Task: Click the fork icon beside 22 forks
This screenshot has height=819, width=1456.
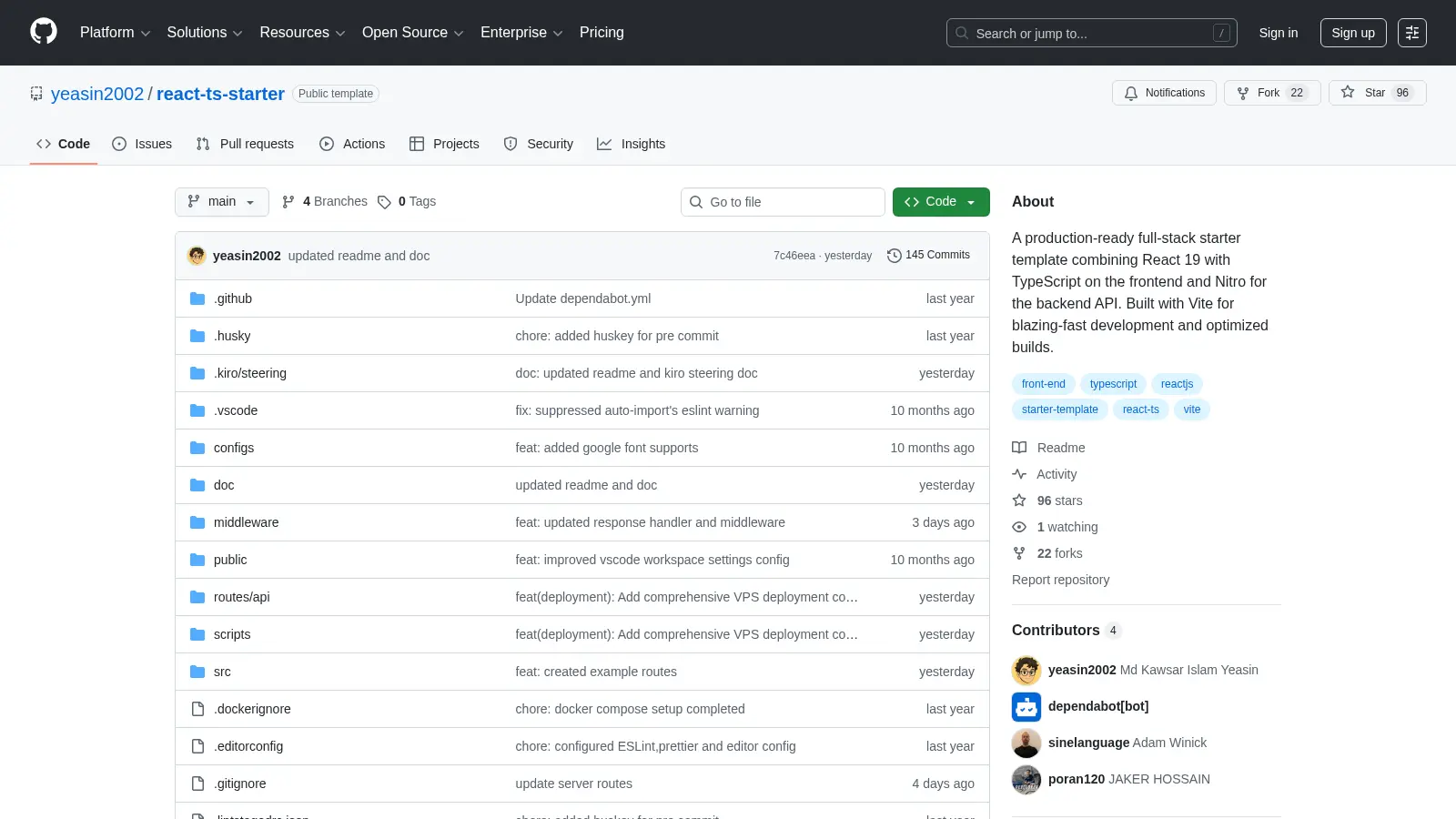Action: pyautogui.click(x=1019, y=553)
